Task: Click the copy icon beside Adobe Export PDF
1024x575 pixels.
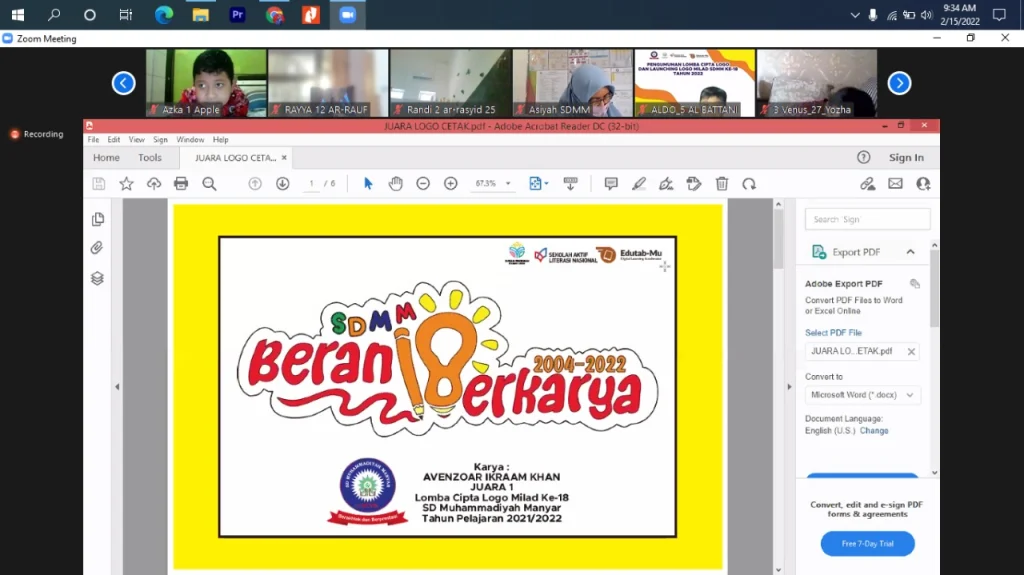Action: (915, 284)
